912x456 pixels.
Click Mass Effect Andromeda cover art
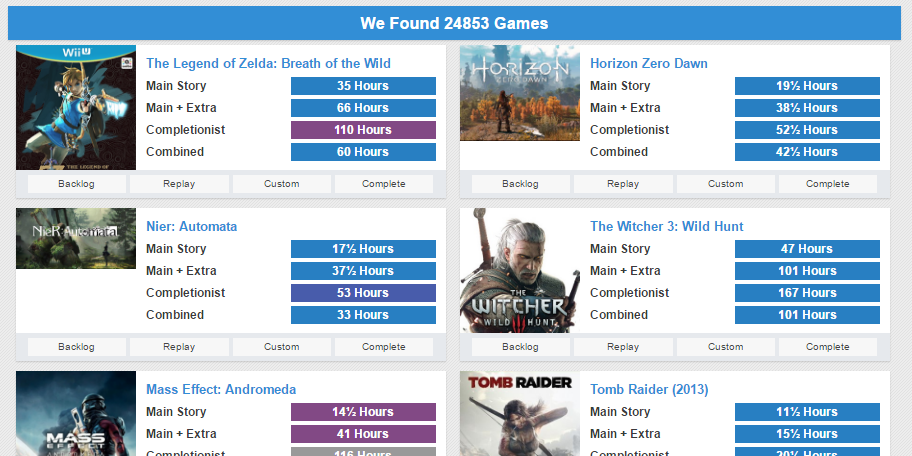tap(76, 414)
